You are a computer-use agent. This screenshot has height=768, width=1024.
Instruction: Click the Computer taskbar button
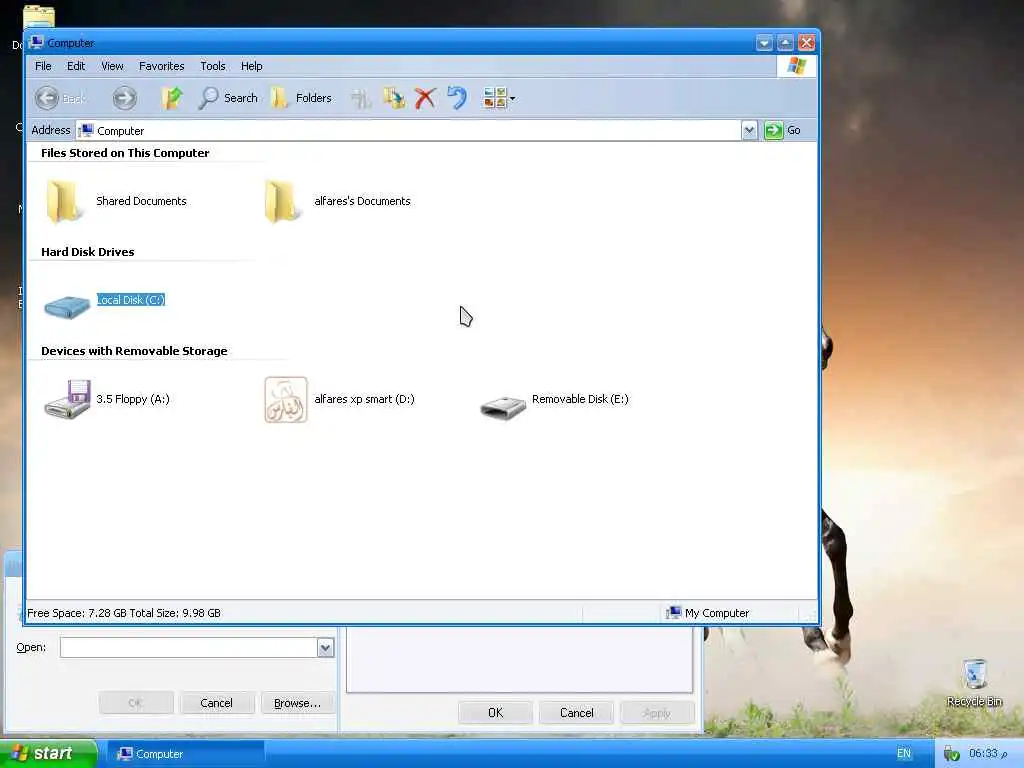185,754
